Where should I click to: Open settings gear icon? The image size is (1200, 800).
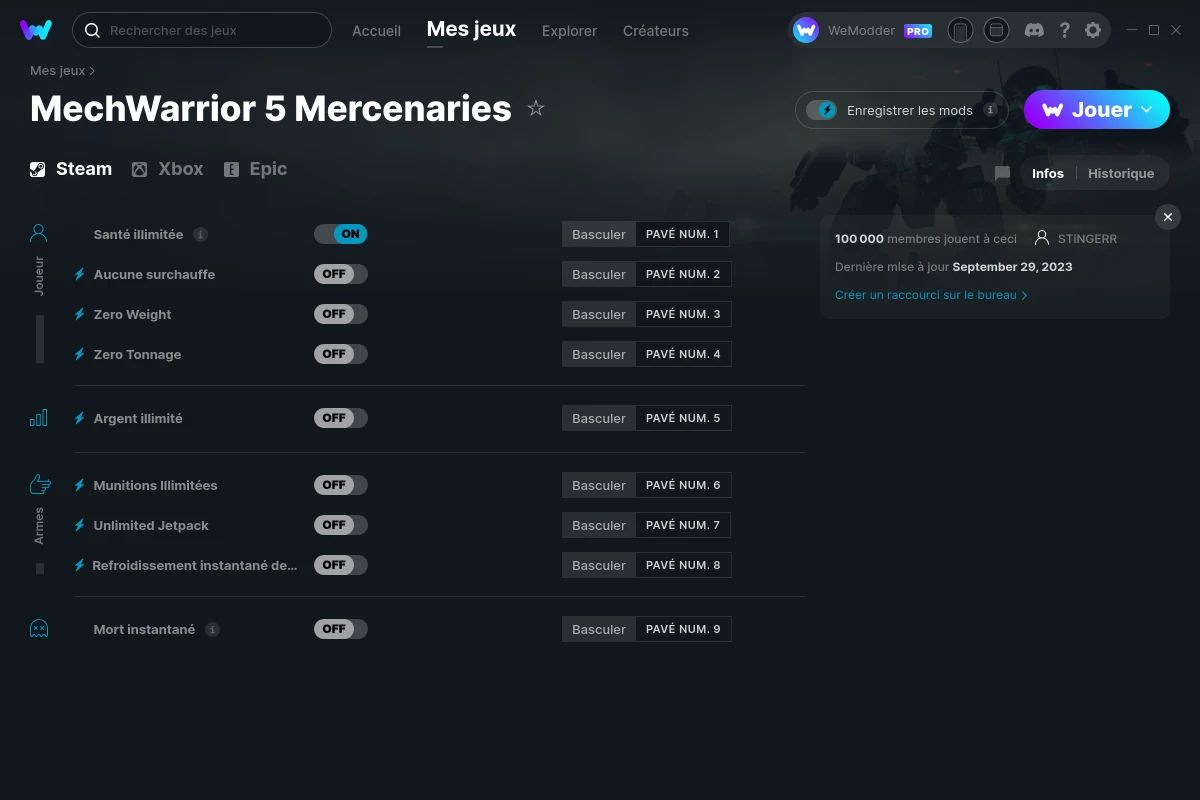tap(1093, 30)
